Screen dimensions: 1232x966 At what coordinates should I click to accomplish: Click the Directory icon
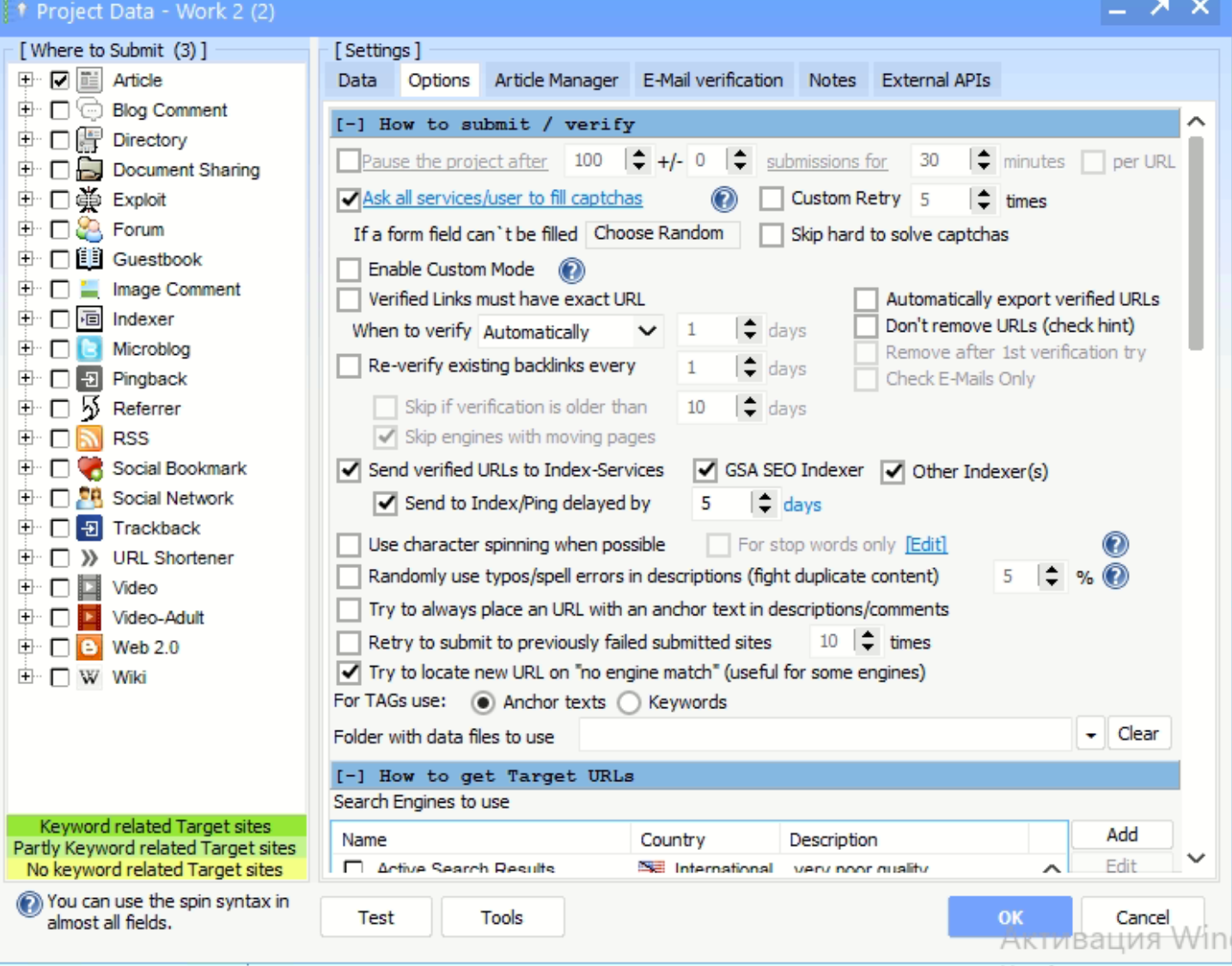point(89,140)
